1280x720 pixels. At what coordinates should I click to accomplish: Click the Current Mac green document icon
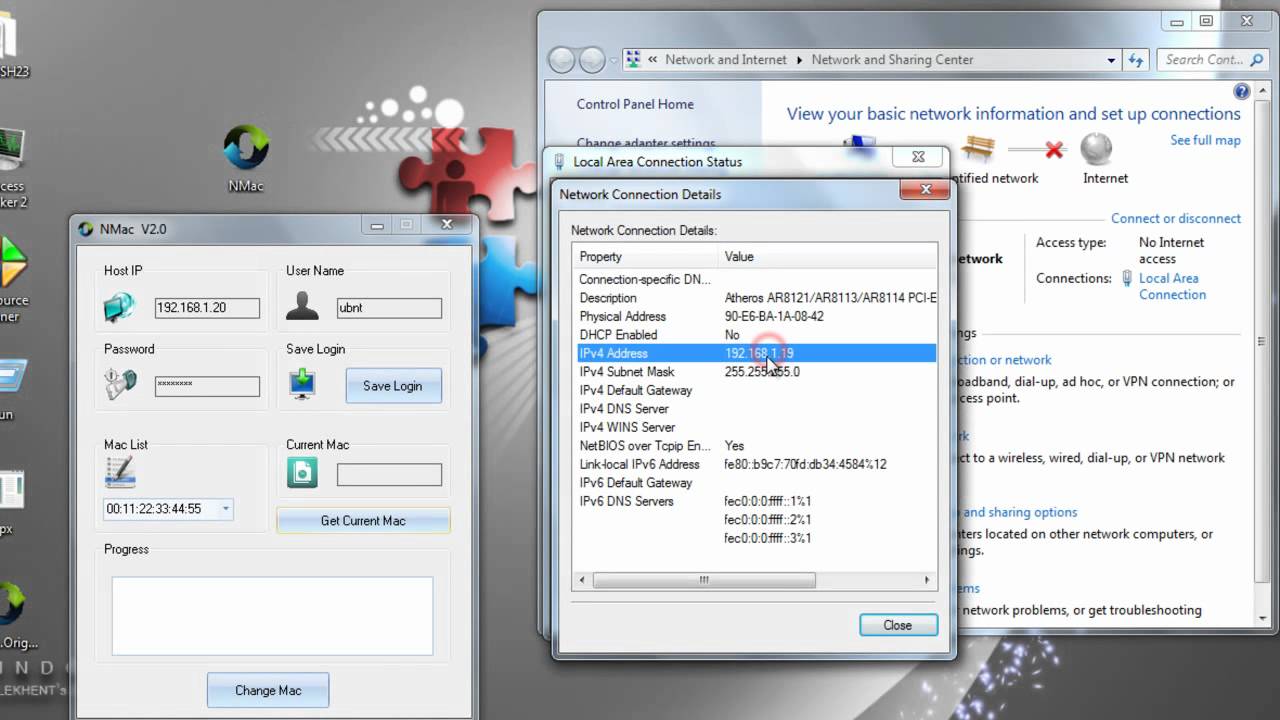tap(302, 472)
